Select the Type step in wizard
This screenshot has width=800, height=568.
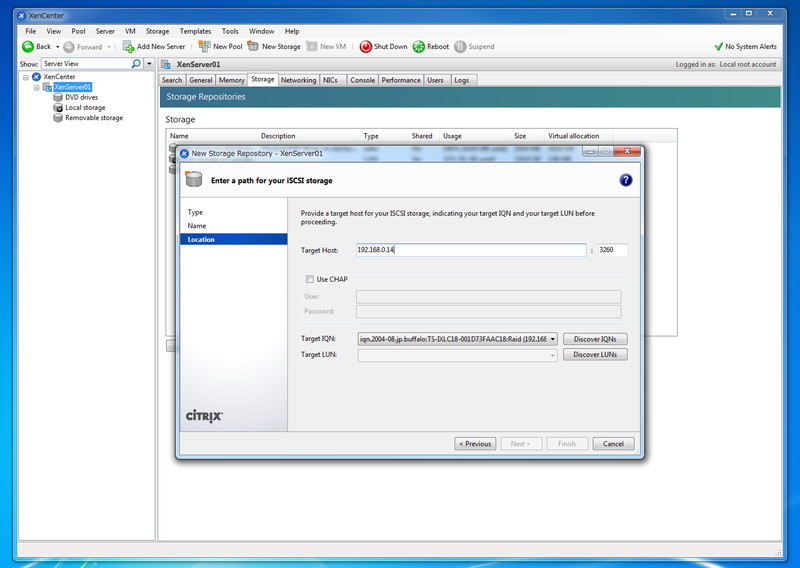195,212
